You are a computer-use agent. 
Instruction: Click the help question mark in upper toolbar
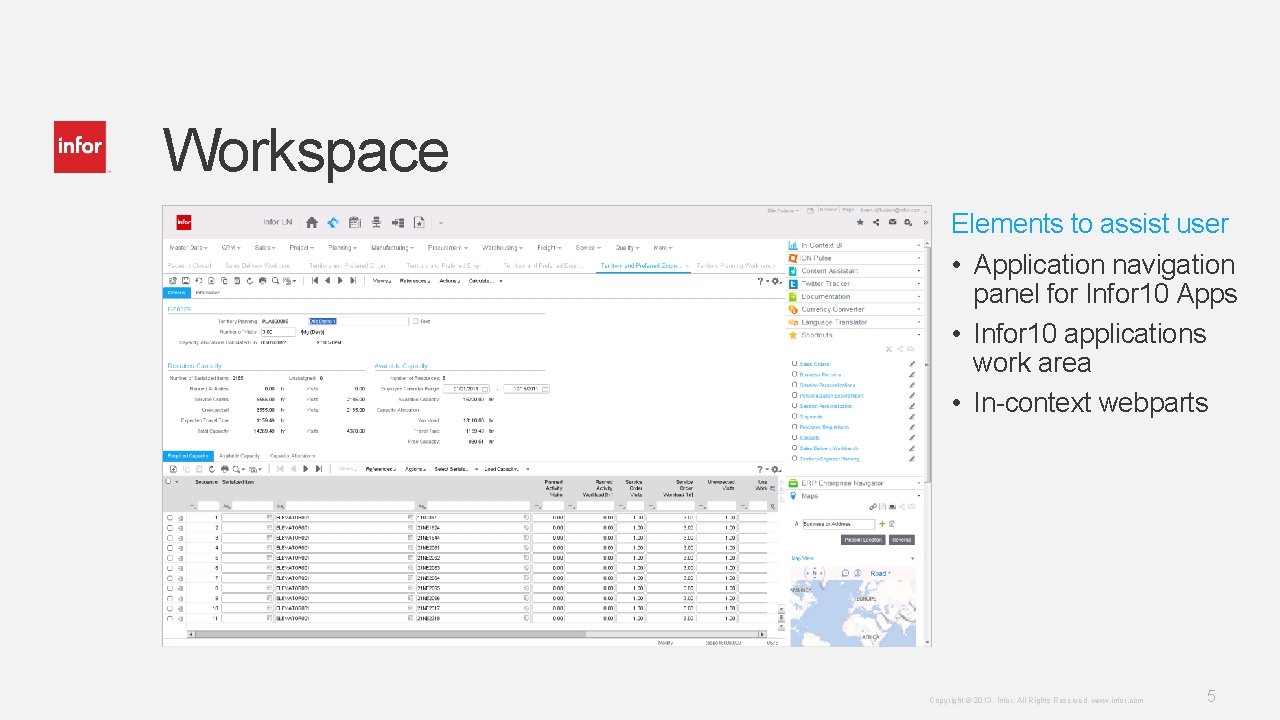pyautogui.click(x=762, y=281)
